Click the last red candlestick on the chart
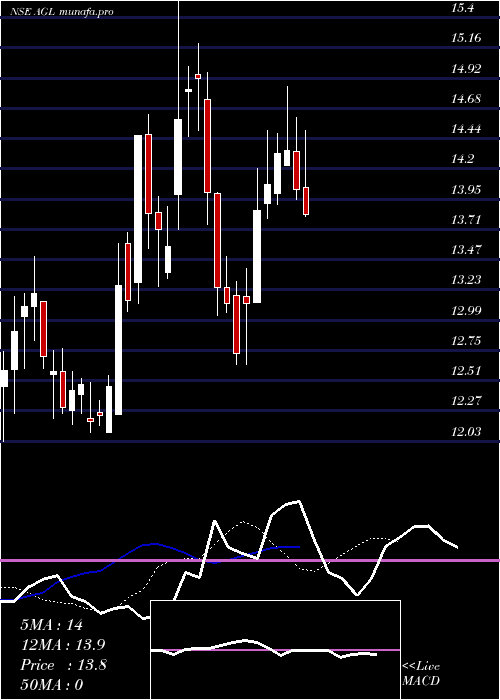Viewport: 500px width, 700px height. click(x=306, y=201)
